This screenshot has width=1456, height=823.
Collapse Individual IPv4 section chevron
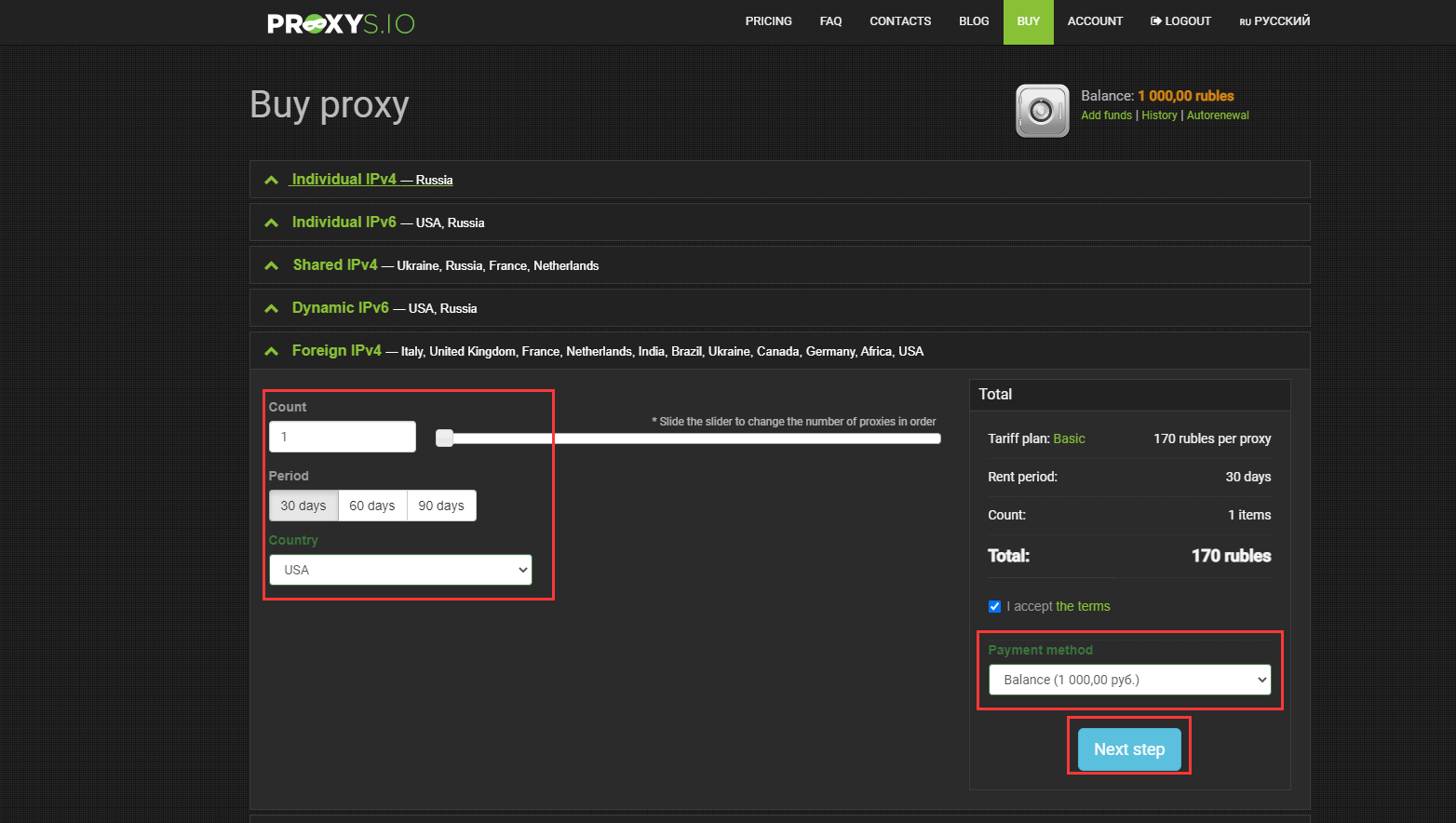[271, 180]
